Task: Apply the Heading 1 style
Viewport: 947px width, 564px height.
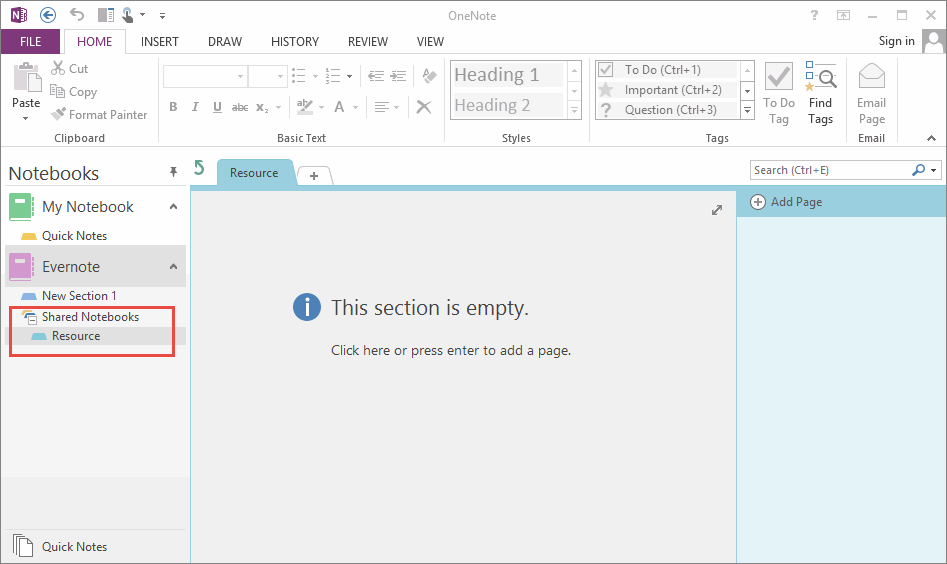Action: 508,75
